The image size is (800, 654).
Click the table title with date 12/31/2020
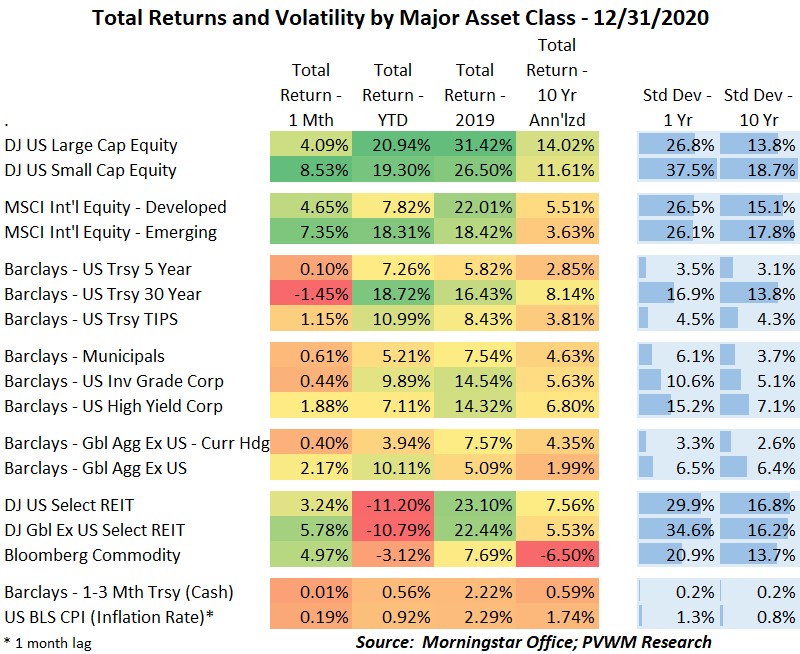pos(400,17)
